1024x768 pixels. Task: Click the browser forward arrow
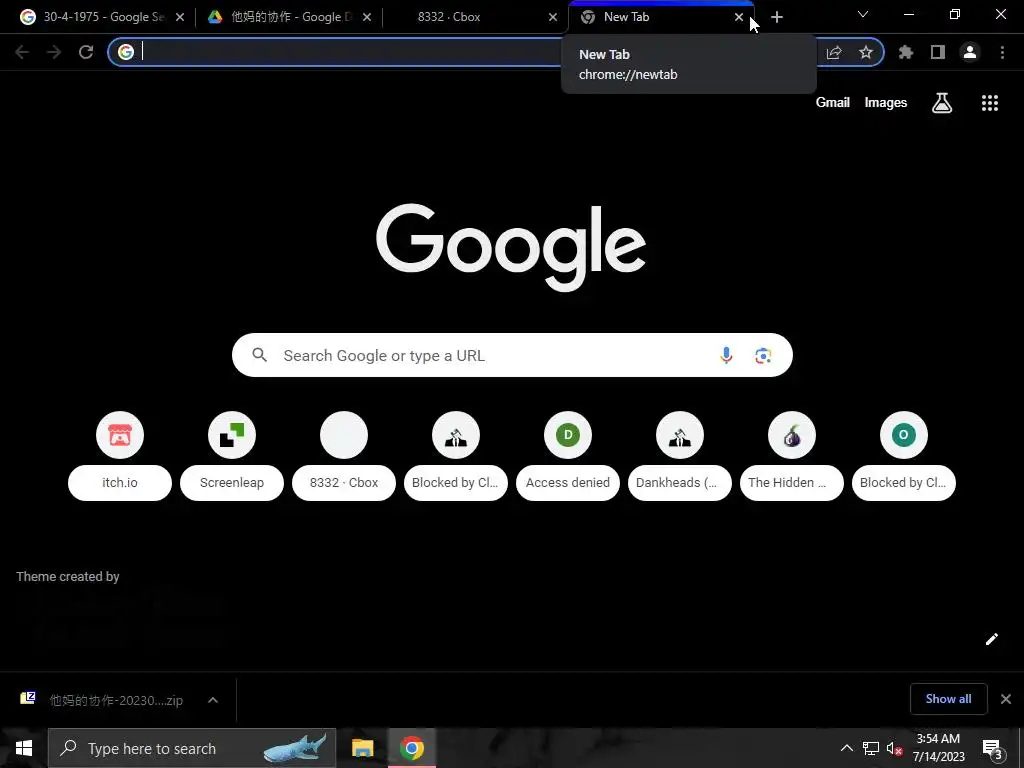point(54,52)
